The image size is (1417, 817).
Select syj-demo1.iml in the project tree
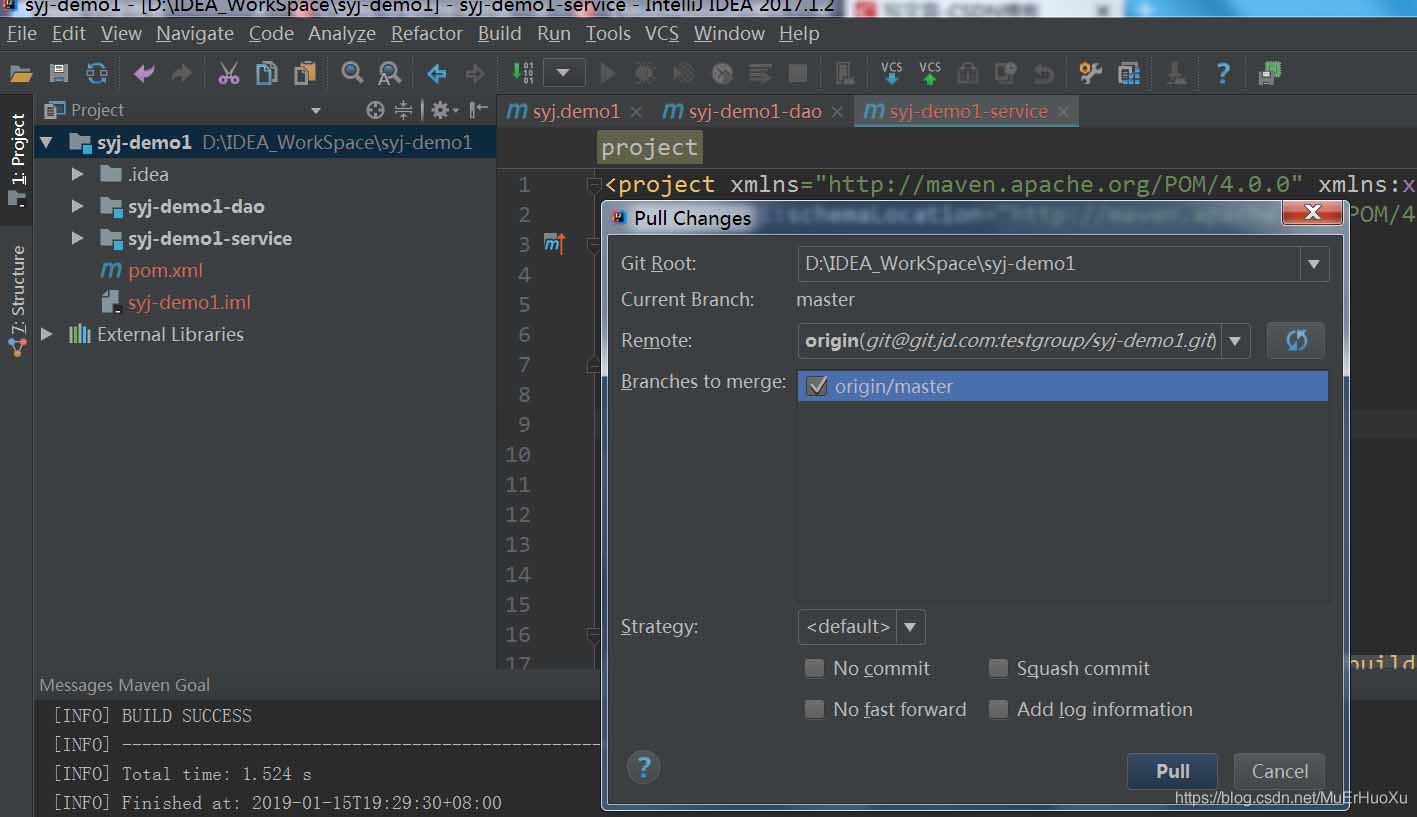click(189, 303)
